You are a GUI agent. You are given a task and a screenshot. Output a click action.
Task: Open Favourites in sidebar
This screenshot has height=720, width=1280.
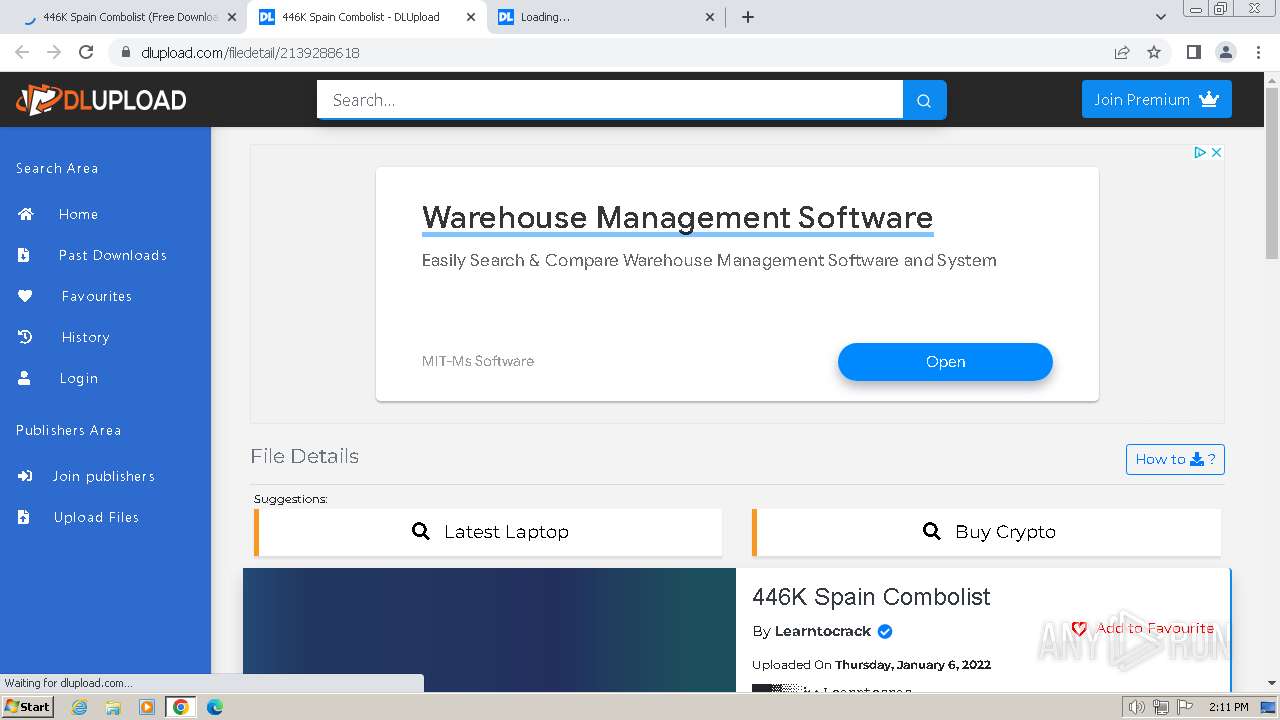[97, 296]
